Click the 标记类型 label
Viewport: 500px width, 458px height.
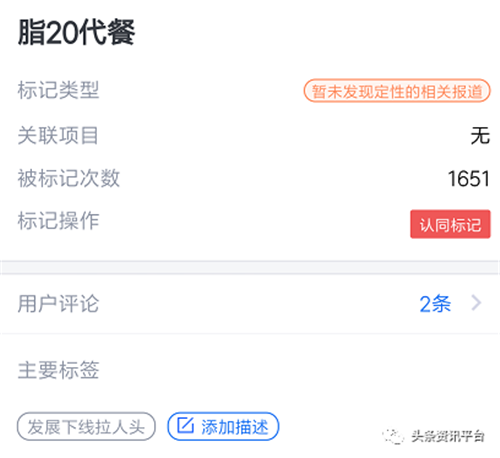tap(58, 90)
